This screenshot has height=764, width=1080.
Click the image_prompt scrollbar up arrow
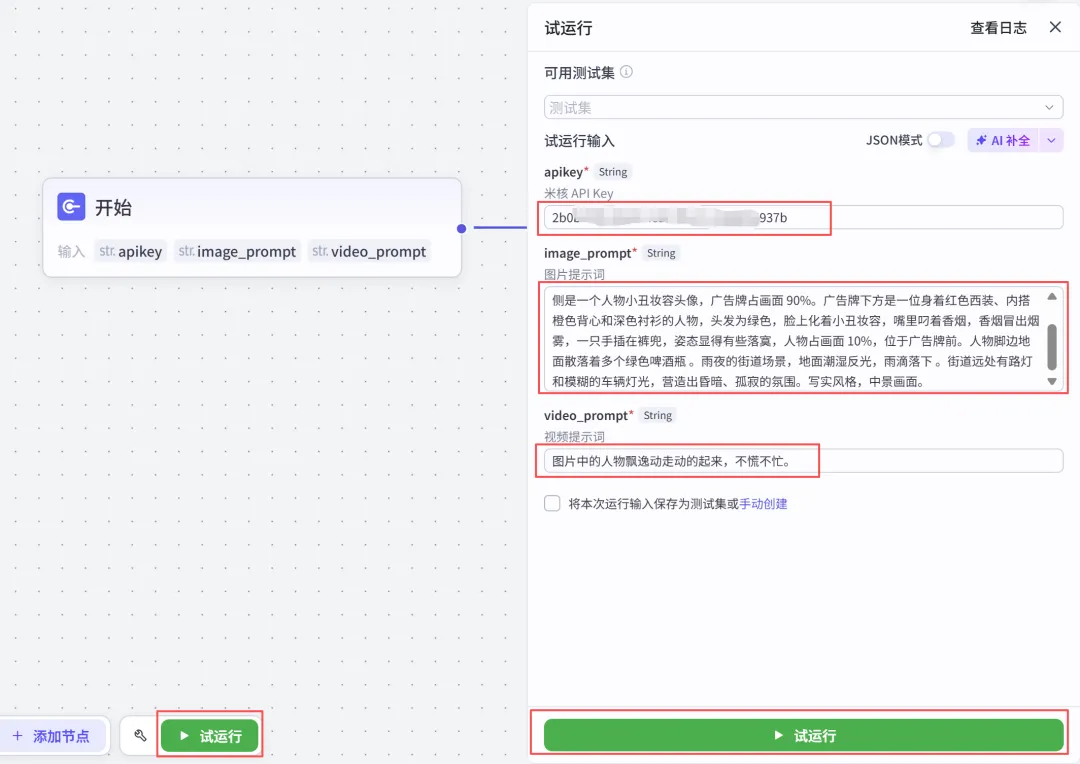point(1052,296)
